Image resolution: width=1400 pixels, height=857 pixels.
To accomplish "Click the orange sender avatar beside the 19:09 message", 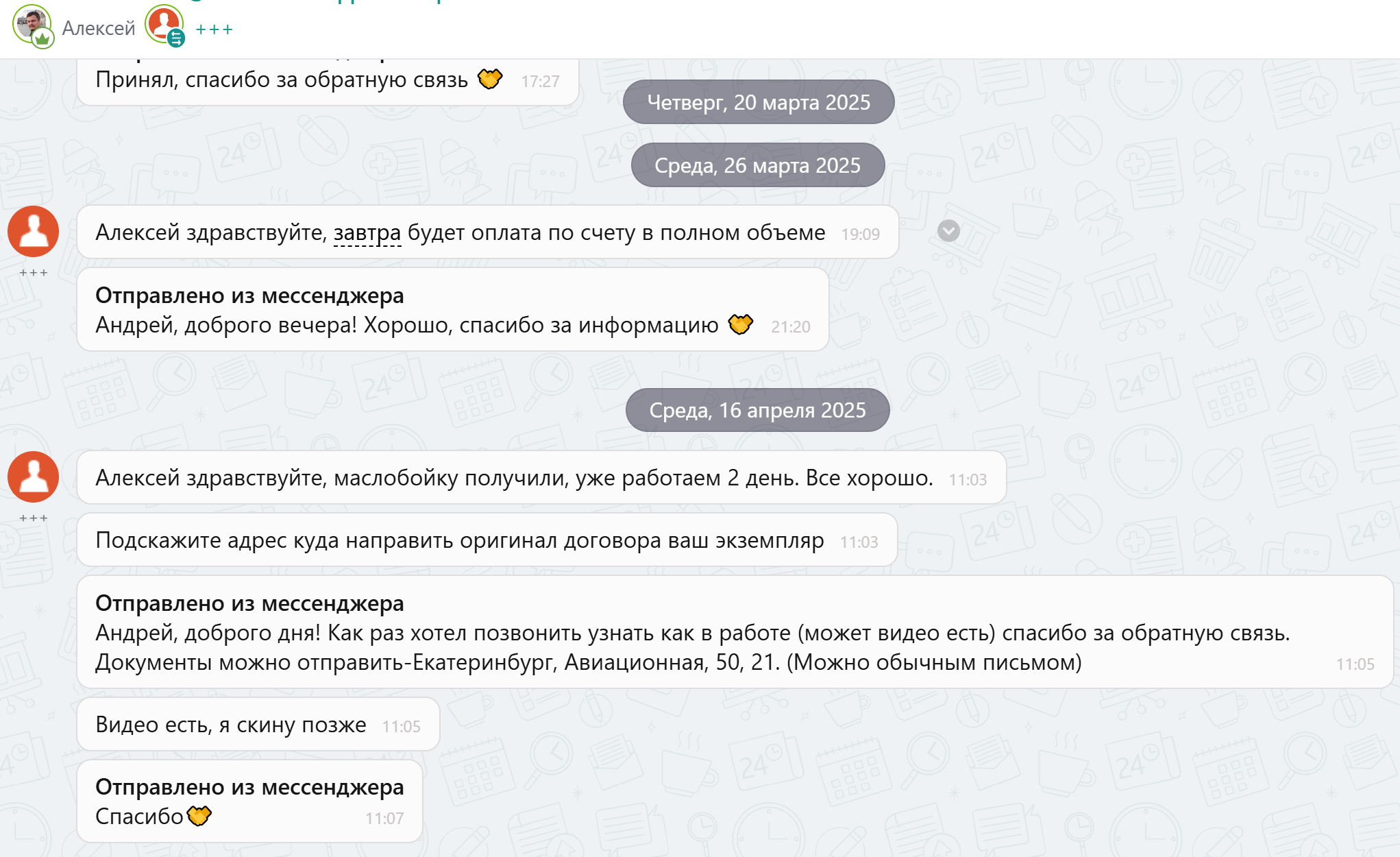I will click(x=33, y=231).
